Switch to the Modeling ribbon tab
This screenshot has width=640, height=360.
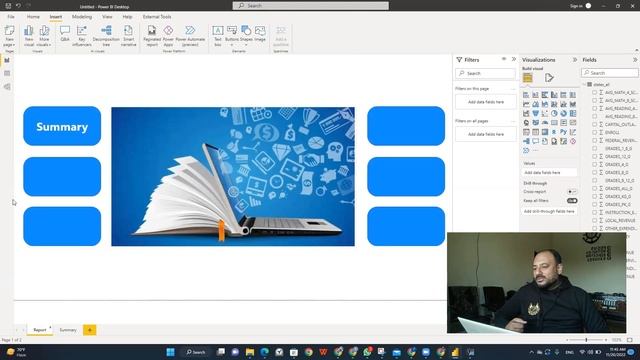click(x=82, y=17)
